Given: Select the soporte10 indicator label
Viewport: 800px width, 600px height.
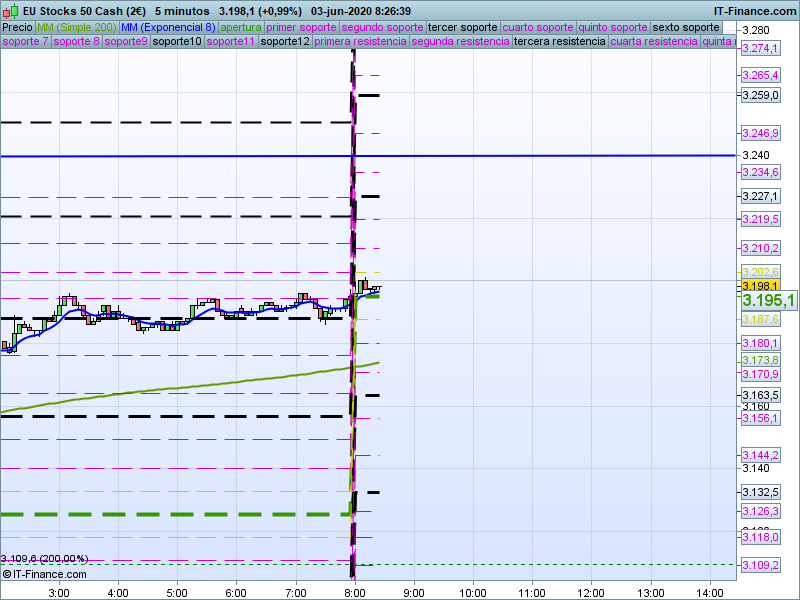Looking at the screenshot, I should [x=176, y=42].
